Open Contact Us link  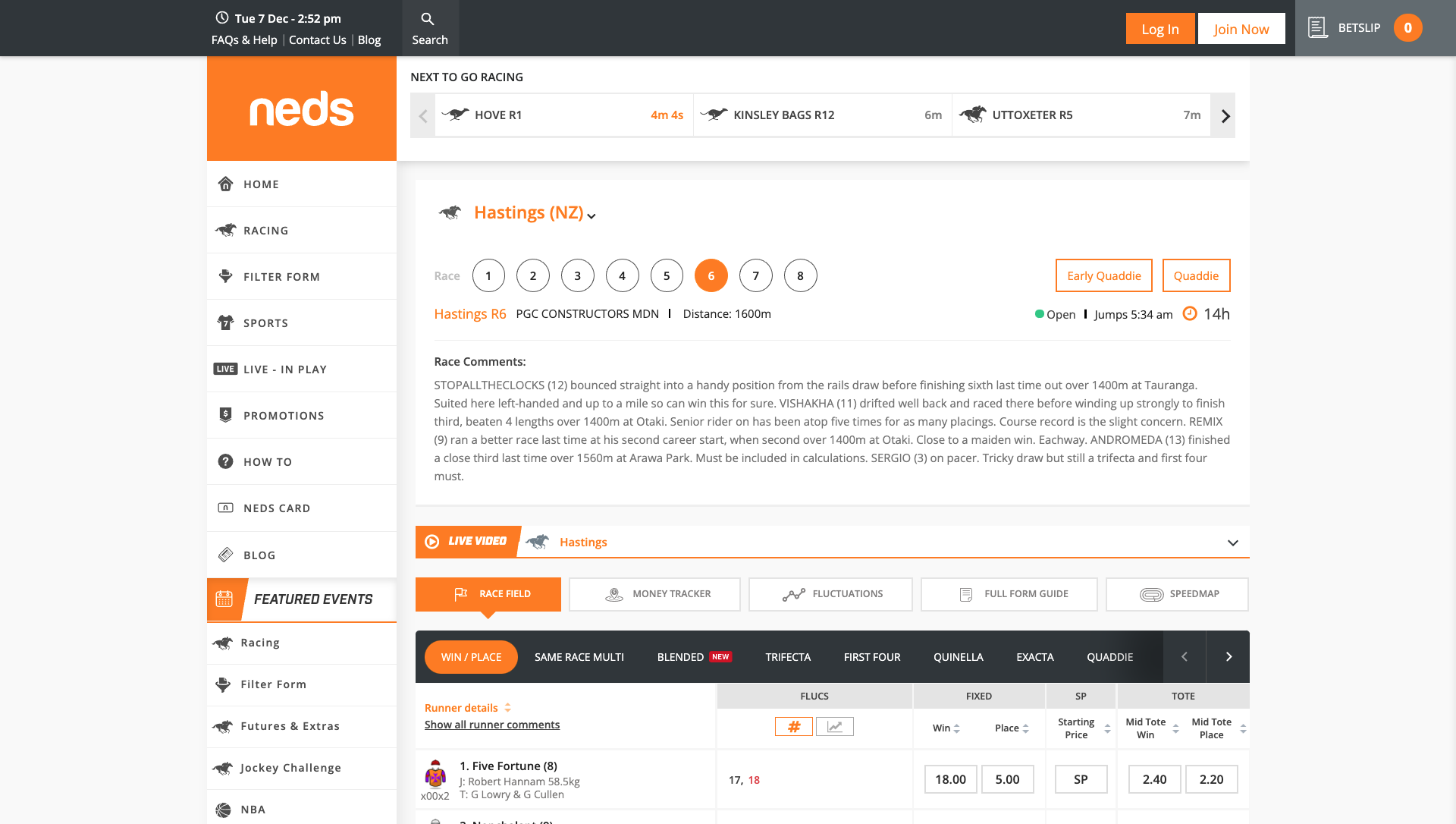coord(318,39)
